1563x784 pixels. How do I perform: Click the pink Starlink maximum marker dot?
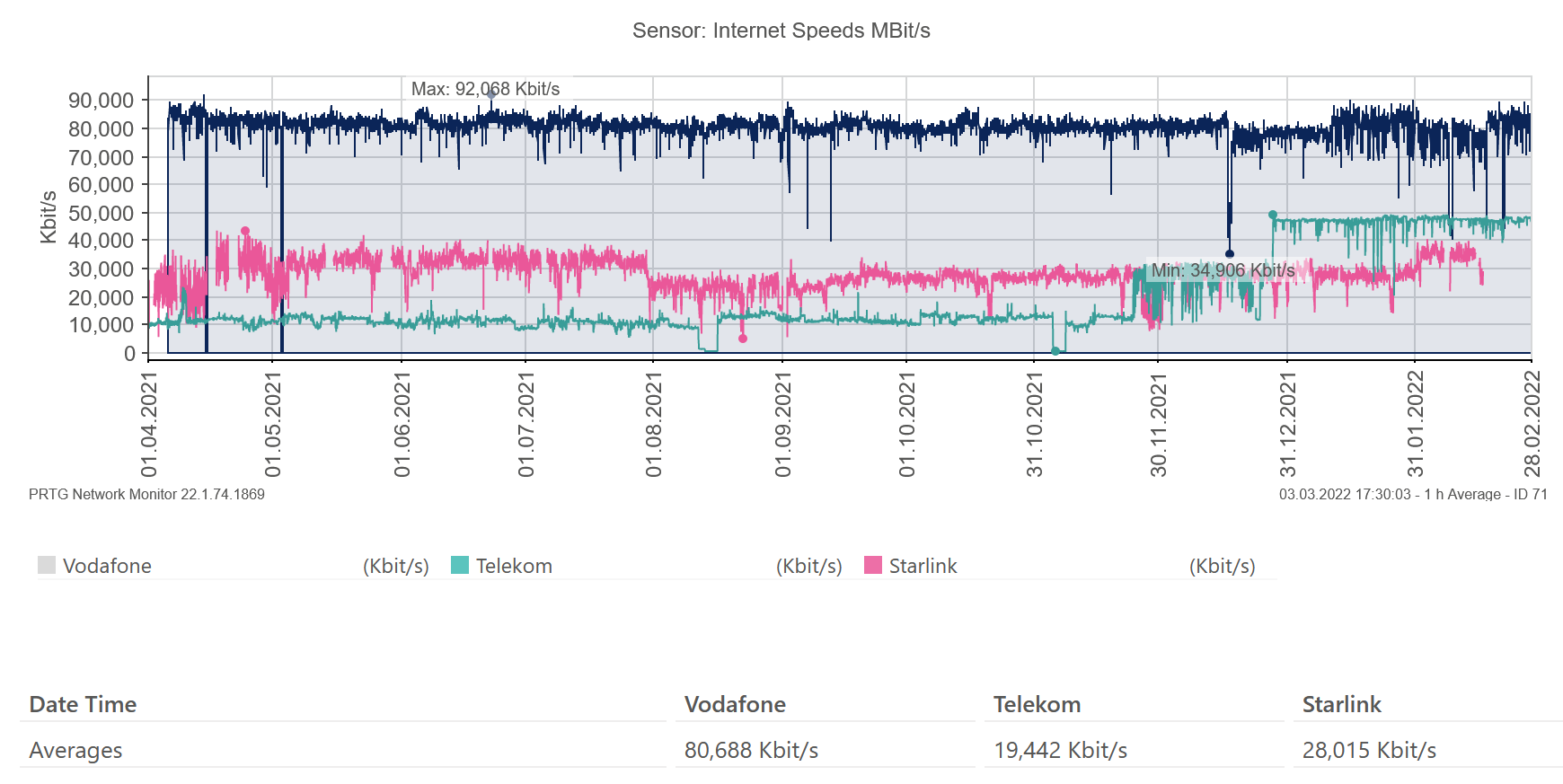[x=245, y=231]
